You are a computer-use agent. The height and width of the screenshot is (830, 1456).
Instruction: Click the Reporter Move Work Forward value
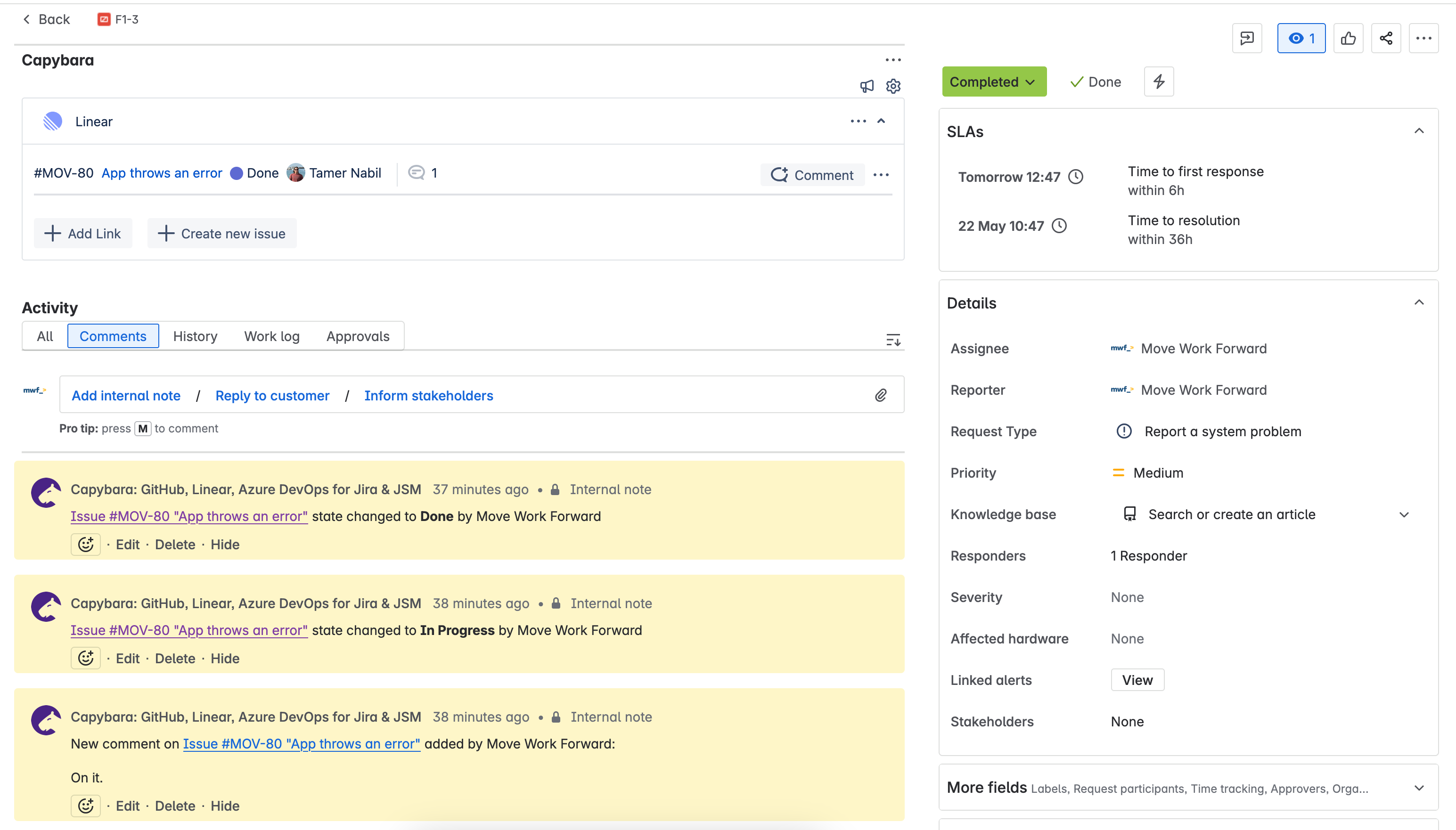pyautogui.click(x=1188, y=390)
